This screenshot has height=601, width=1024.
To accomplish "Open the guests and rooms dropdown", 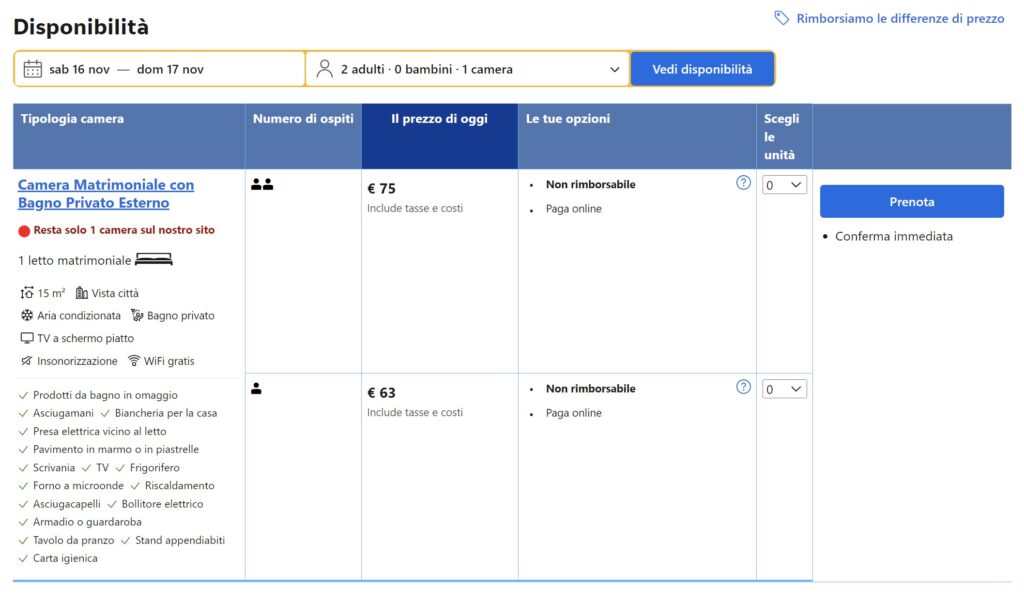I will pos(467,69).
